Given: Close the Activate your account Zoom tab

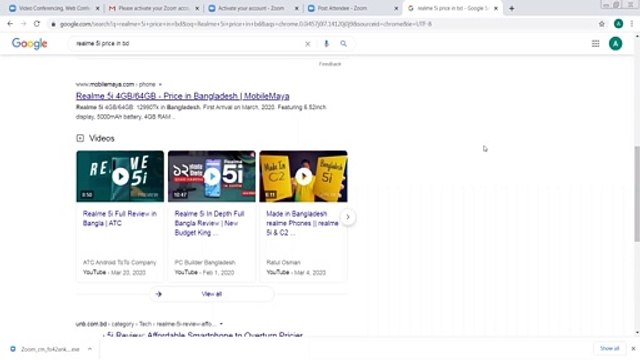Looking at the screenshot, I should pos(297,8).
